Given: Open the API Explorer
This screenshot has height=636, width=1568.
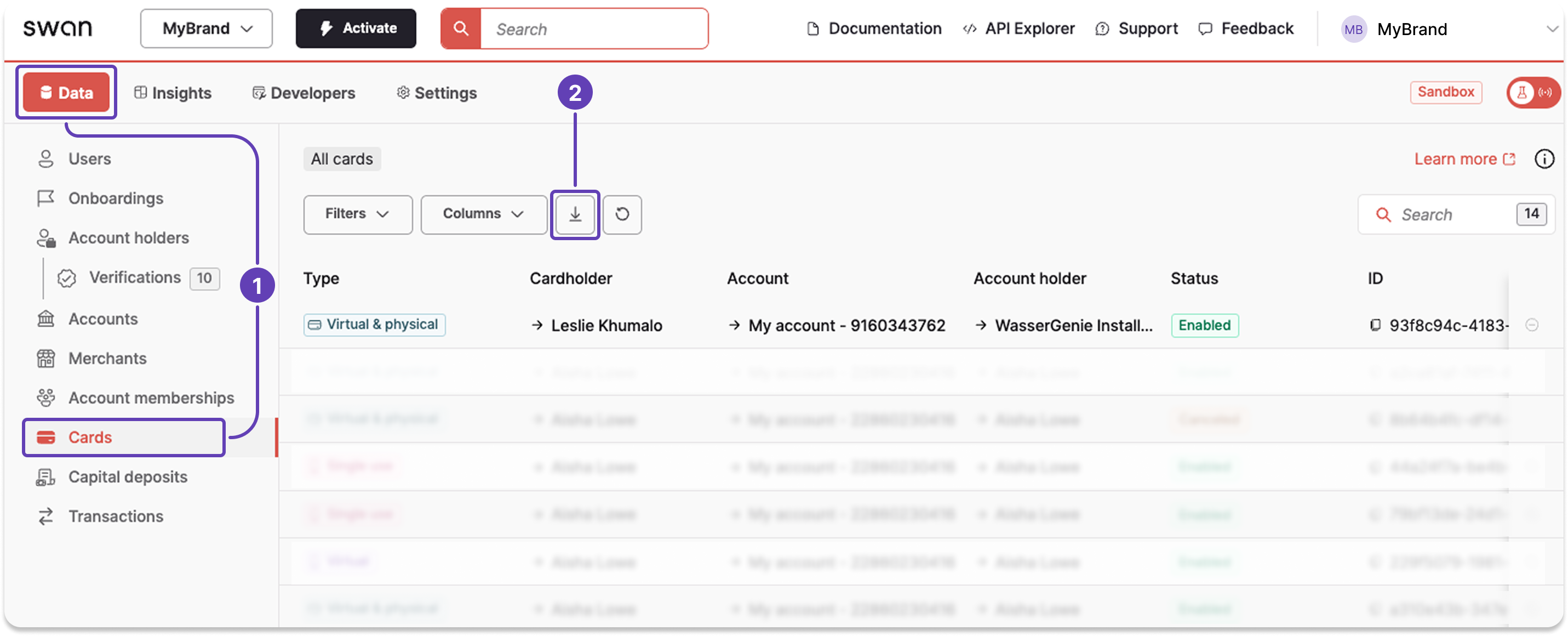Looking at the screenshot, I should click(x=1018, y=28).
